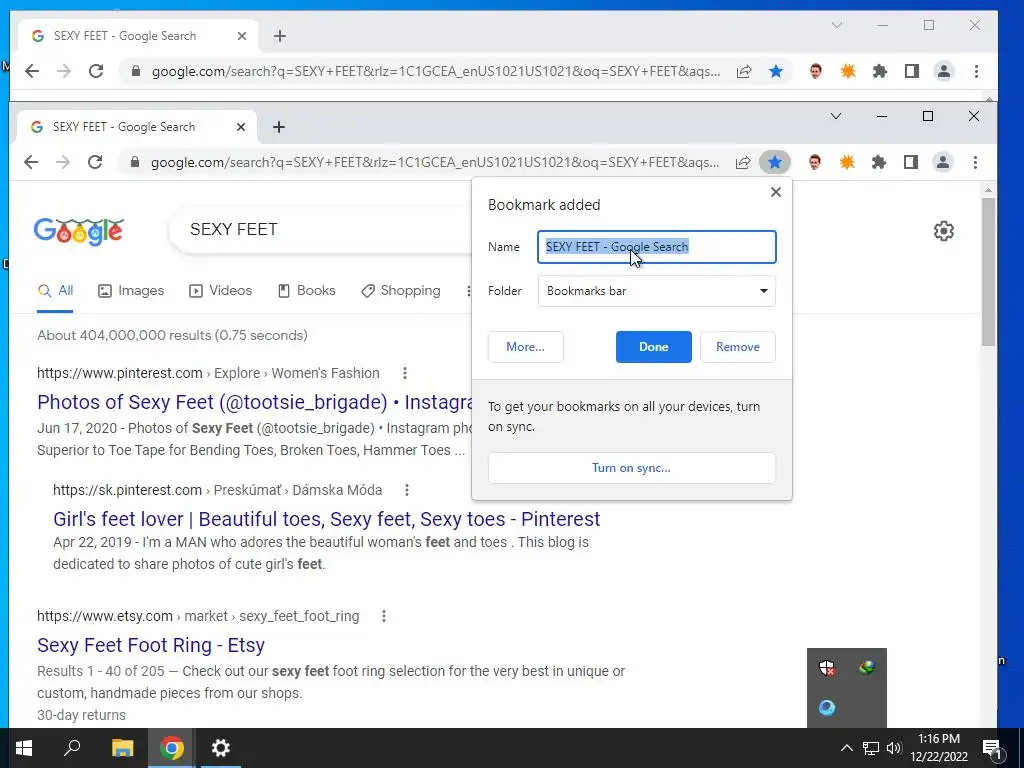
Task: Open the Windows Security tray icon
Action: coord(827,667)
